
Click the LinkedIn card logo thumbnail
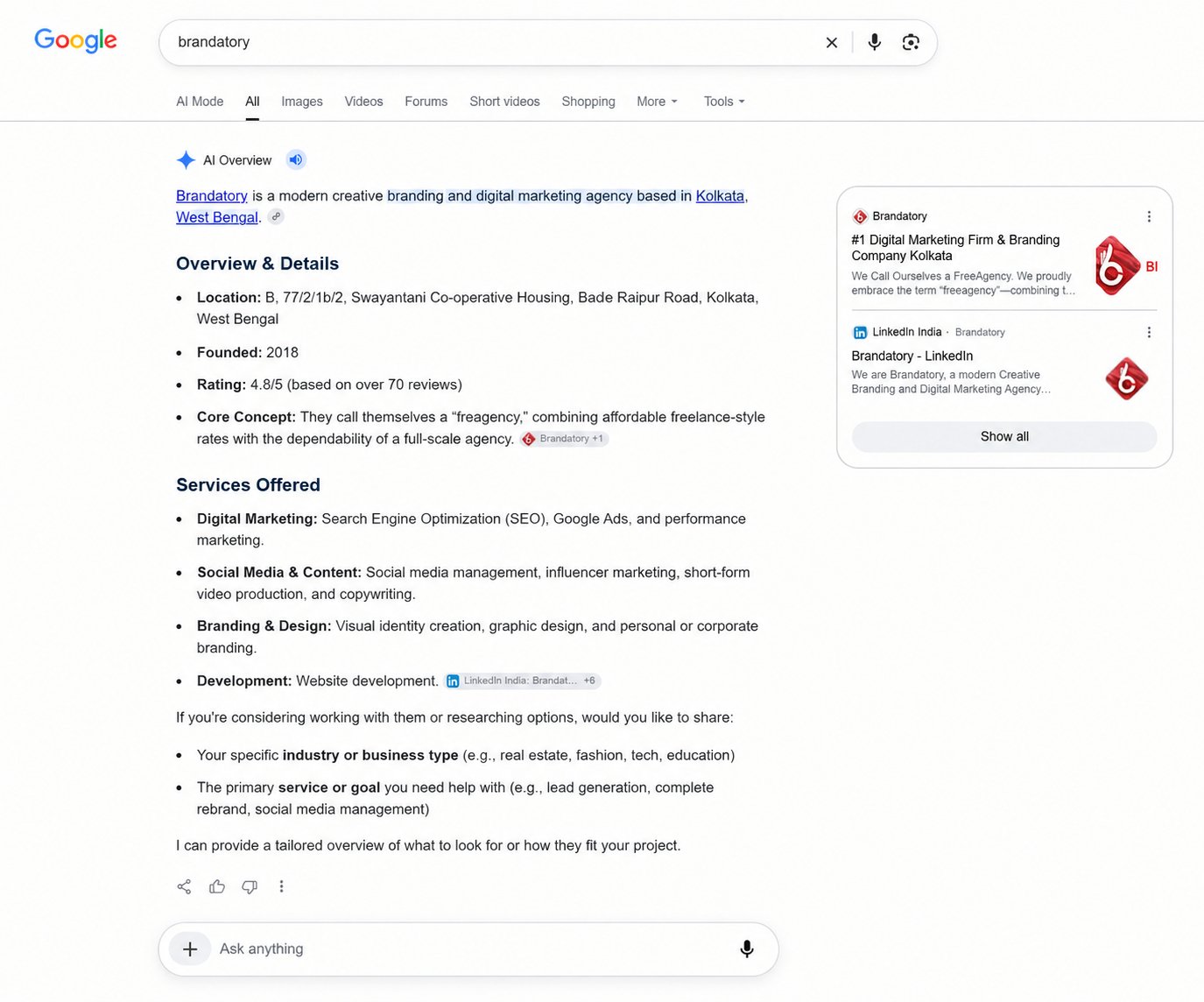[1126, 378]
